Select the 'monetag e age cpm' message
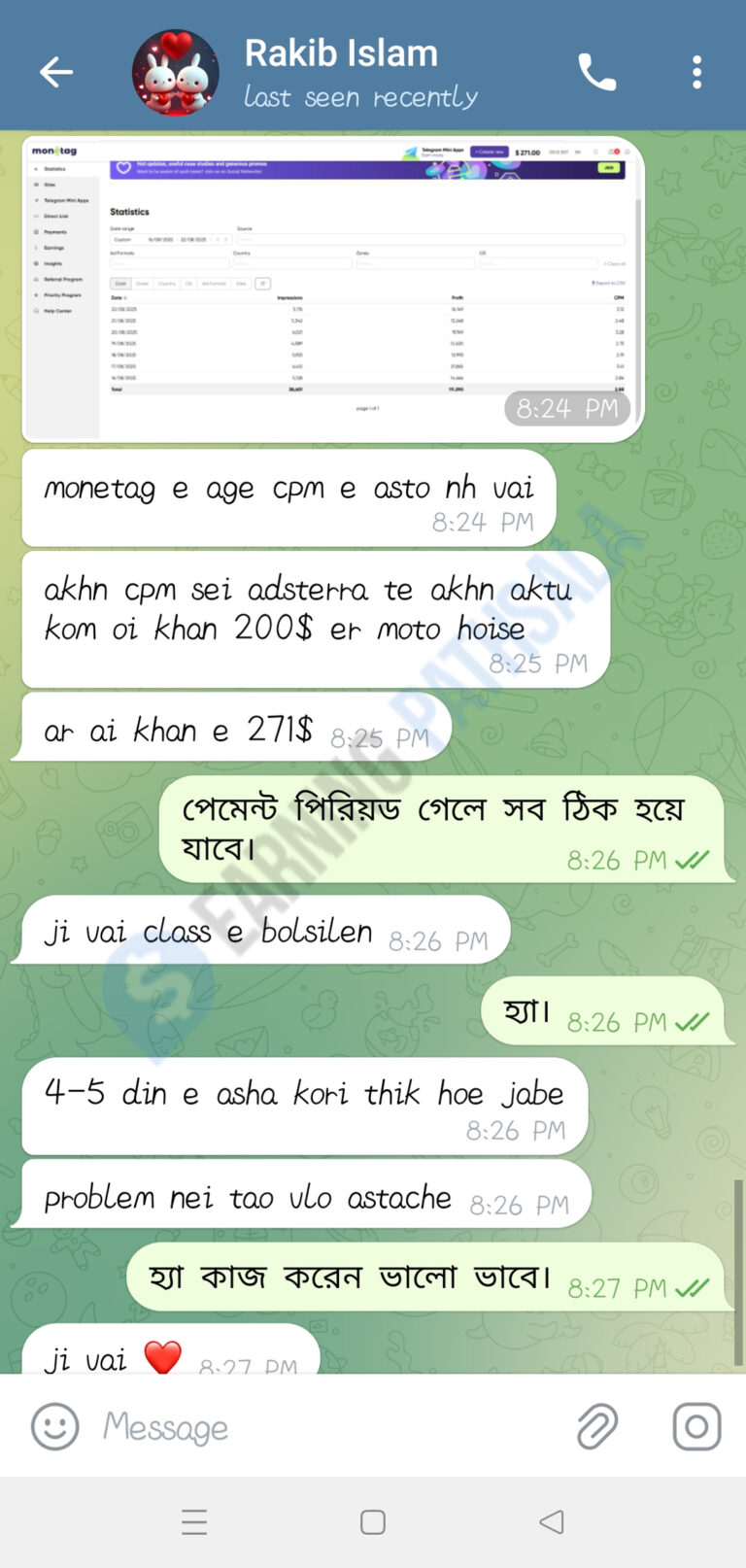The image size is (746, 1568). (288, 498)
